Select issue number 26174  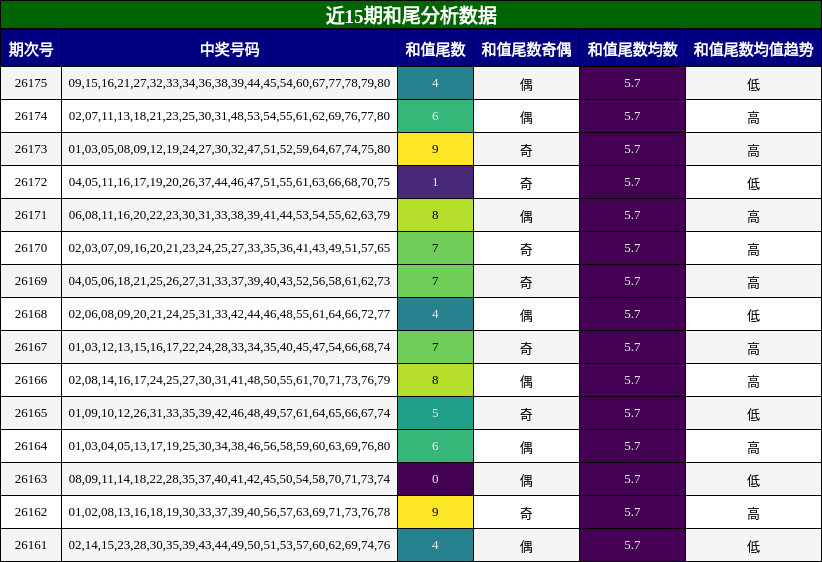point(31,116)
